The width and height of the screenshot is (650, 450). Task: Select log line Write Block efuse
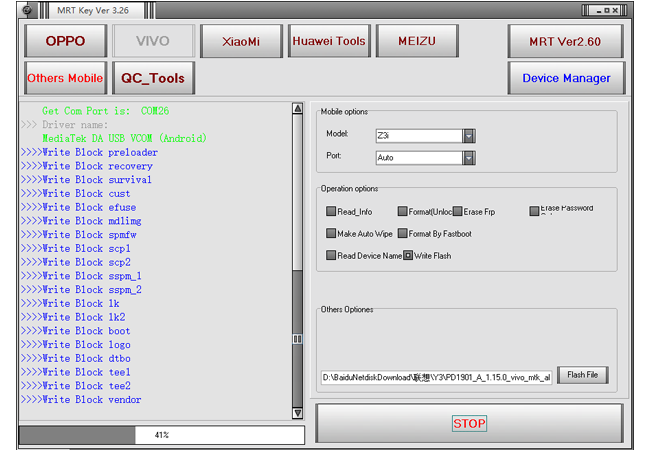78,207
